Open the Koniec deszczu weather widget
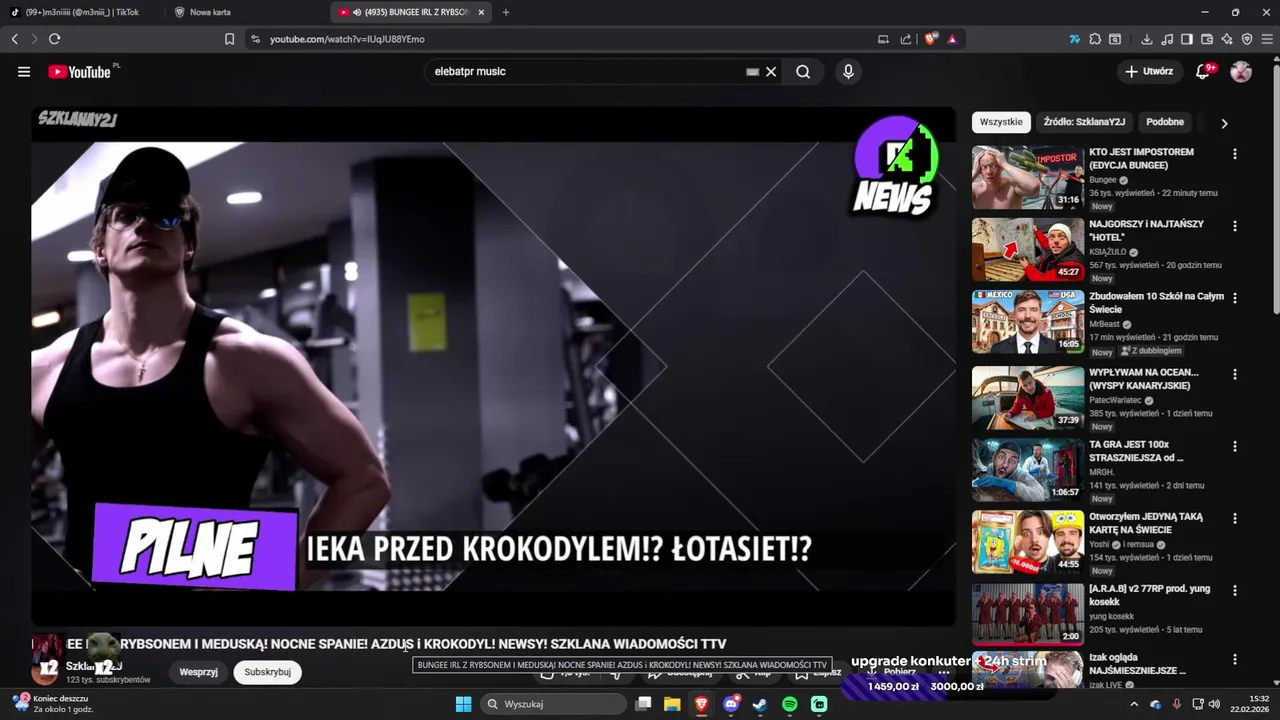The width and height of the screenshot is (1280, 720). (52, 704)
